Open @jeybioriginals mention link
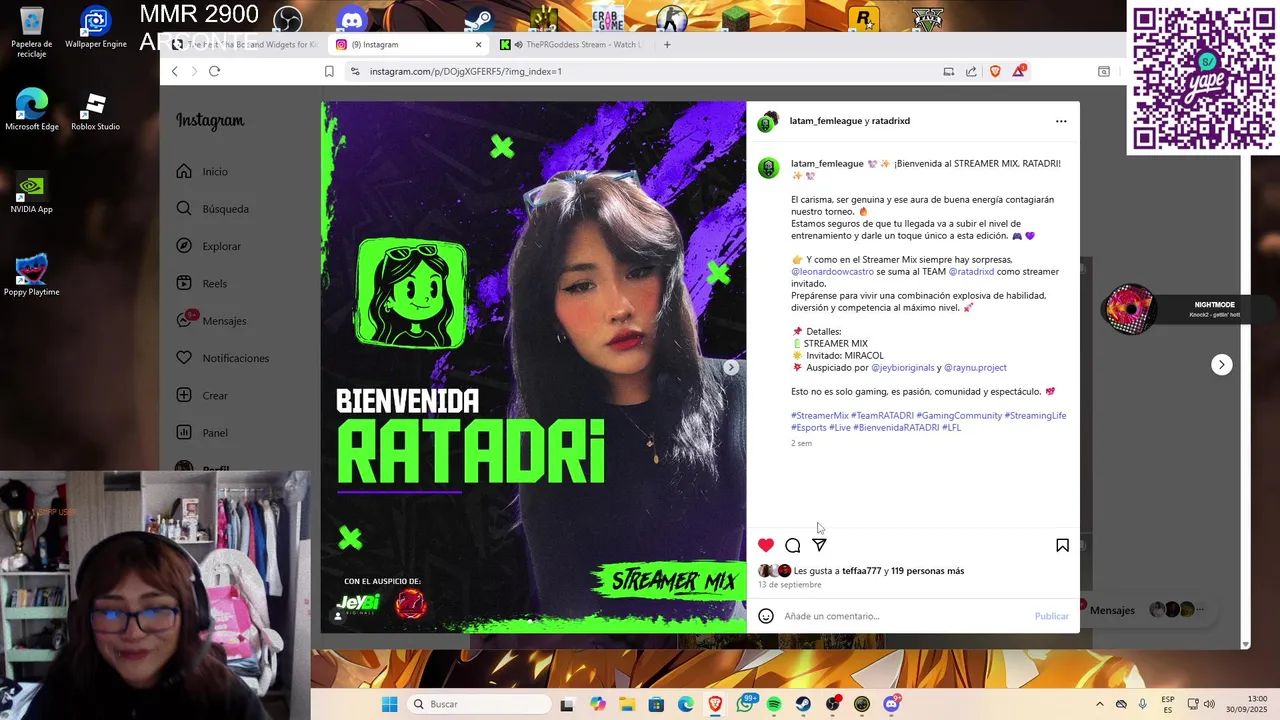This screenshot has width=1280, height=720. (x=903, y=367)
